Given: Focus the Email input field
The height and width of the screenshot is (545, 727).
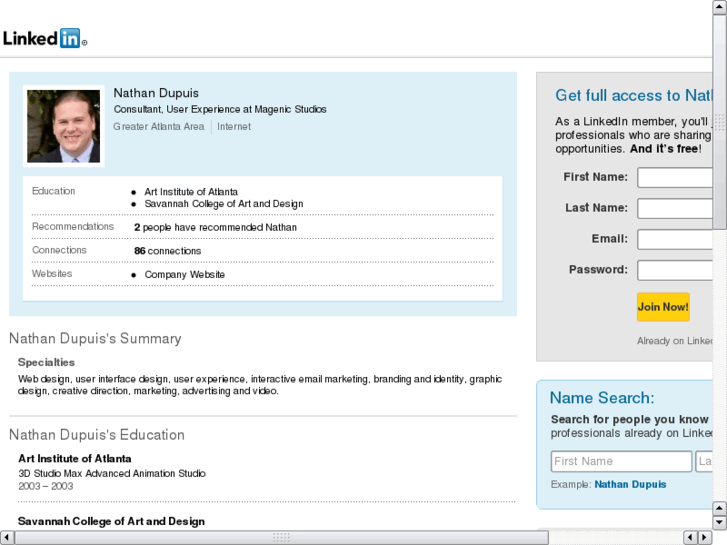Looking at the screenshot, I should tap(675, 239).
